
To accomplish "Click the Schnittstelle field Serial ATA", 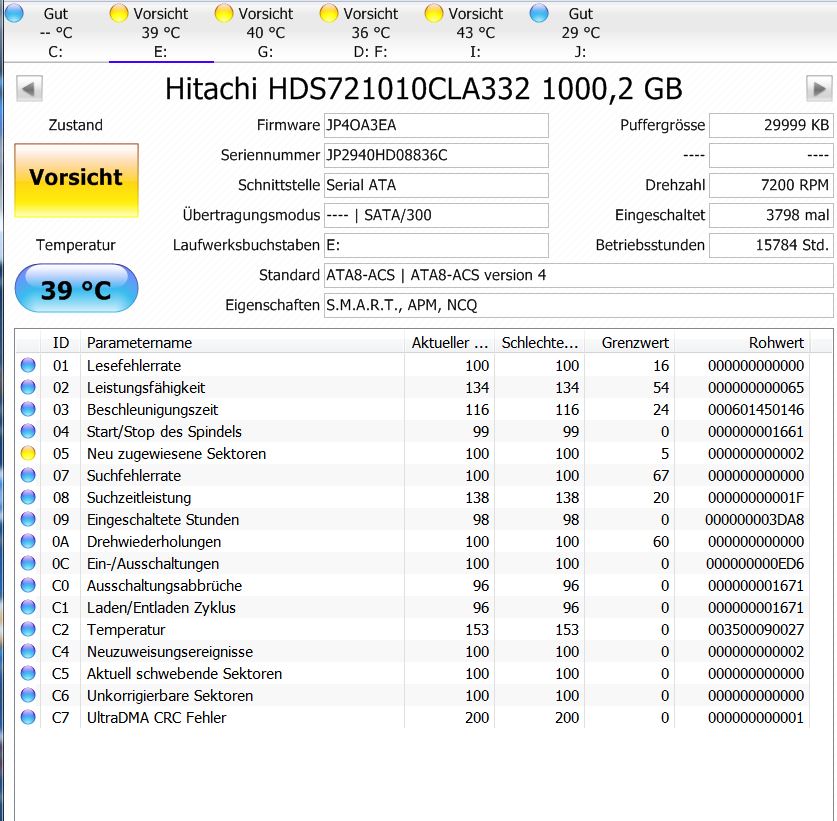I will point(436,185).
